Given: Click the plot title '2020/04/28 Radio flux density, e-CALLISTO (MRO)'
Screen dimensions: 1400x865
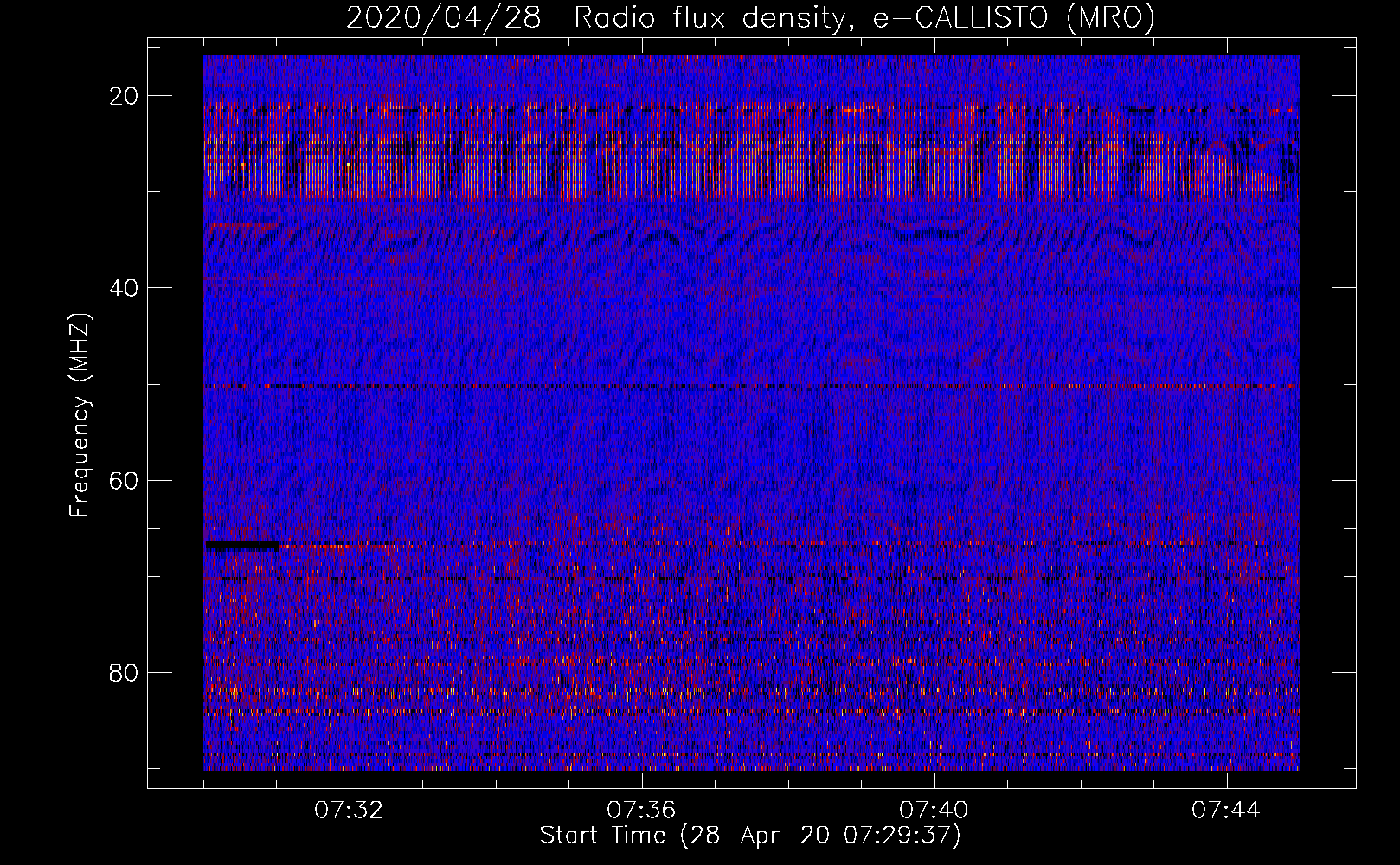Looking at the screenshot, I should (750, 17).
